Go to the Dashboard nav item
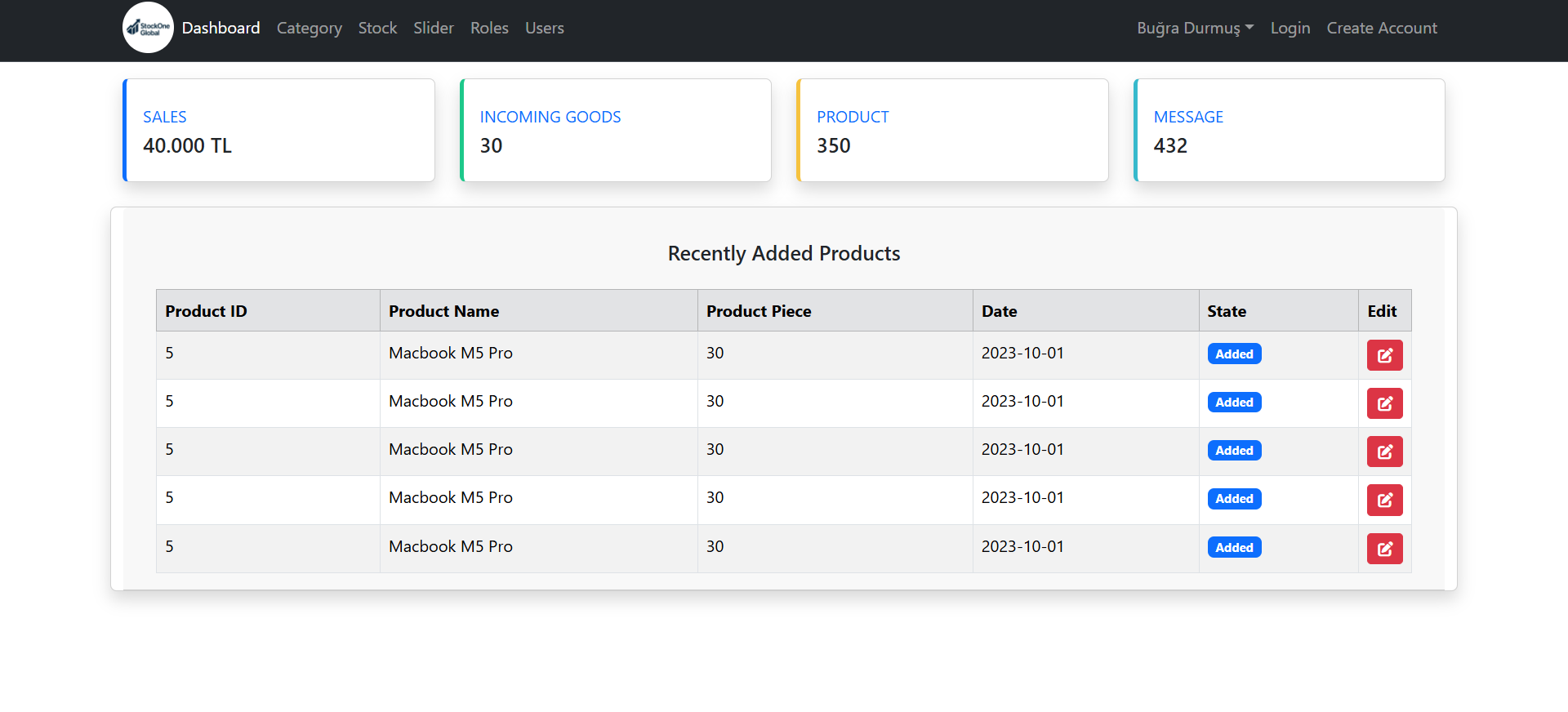Image resolution: width=1568 pixels, height=712 pixels. (x=220, y=28)
